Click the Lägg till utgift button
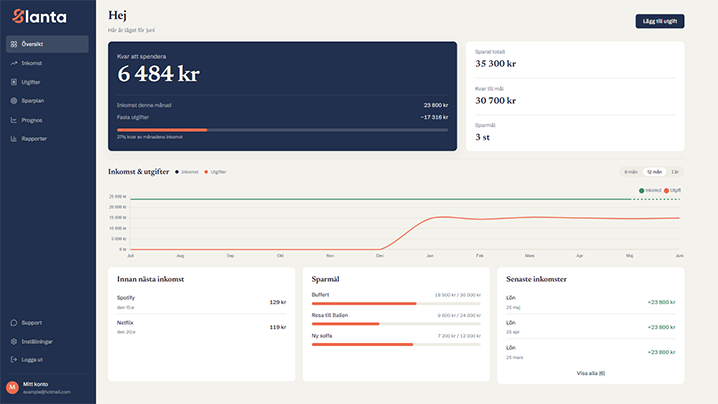 (x=660, y=21)
